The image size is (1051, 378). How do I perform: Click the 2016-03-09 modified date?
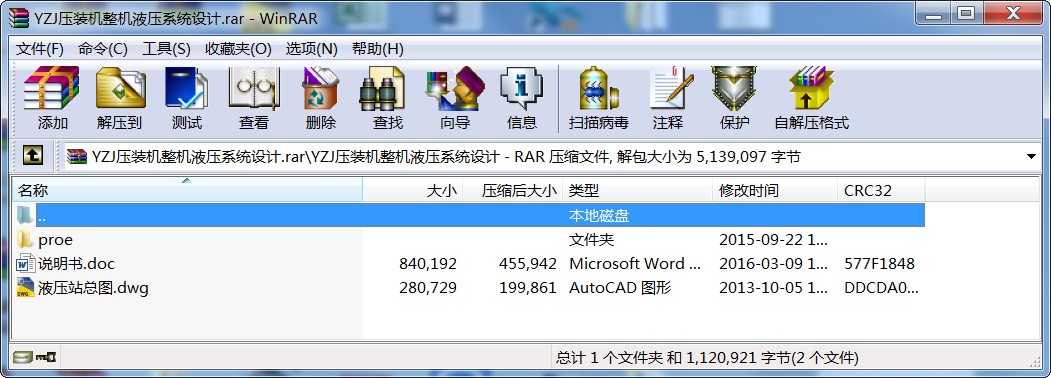[x=774, y=263]
